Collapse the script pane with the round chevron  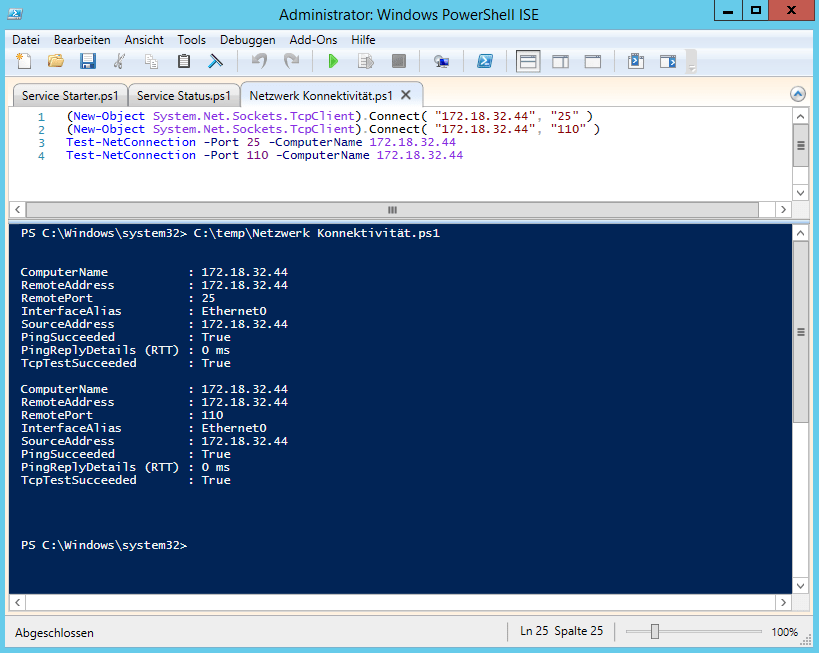pyautogui.click(x=797, y=94)
